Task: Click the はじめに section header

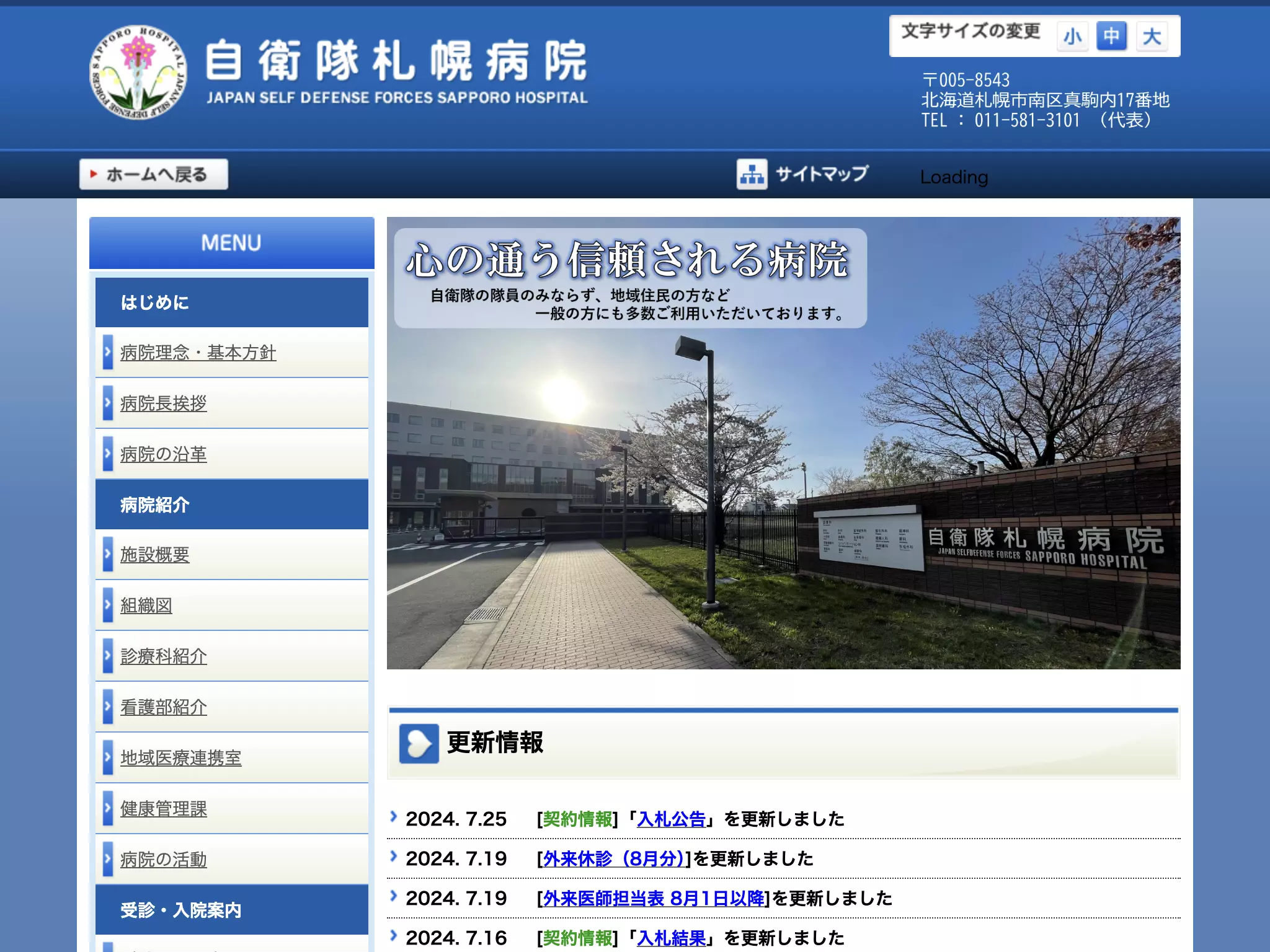Action: (x=232, y=302)
